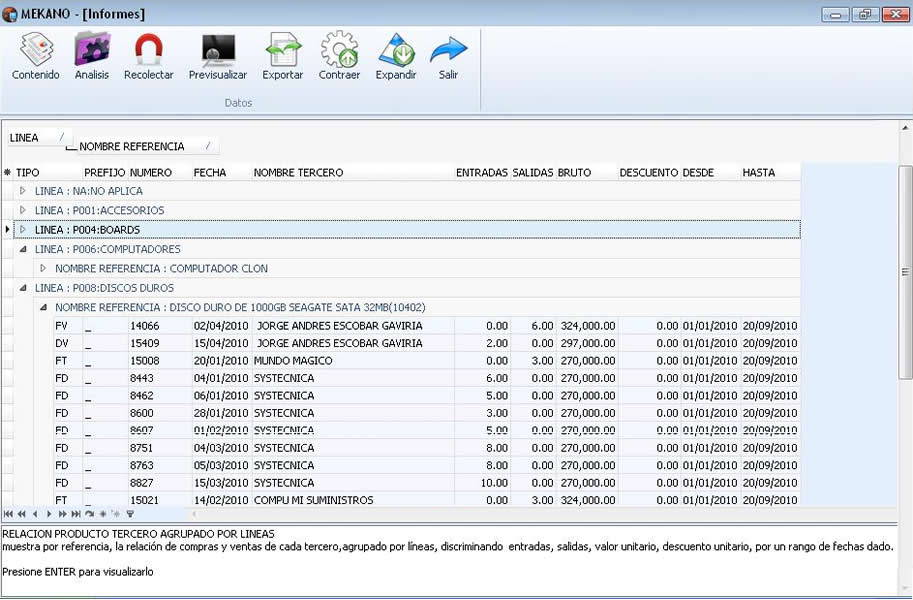
Task: Collapse LINEA : P006:COMPUTADORES group
Action: [23, 249]
